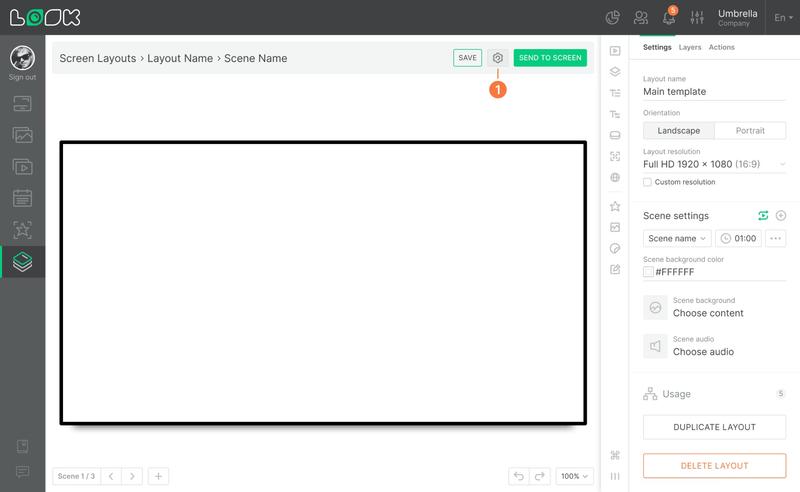Enable Custom resolution checkbox

coord(647,182)
